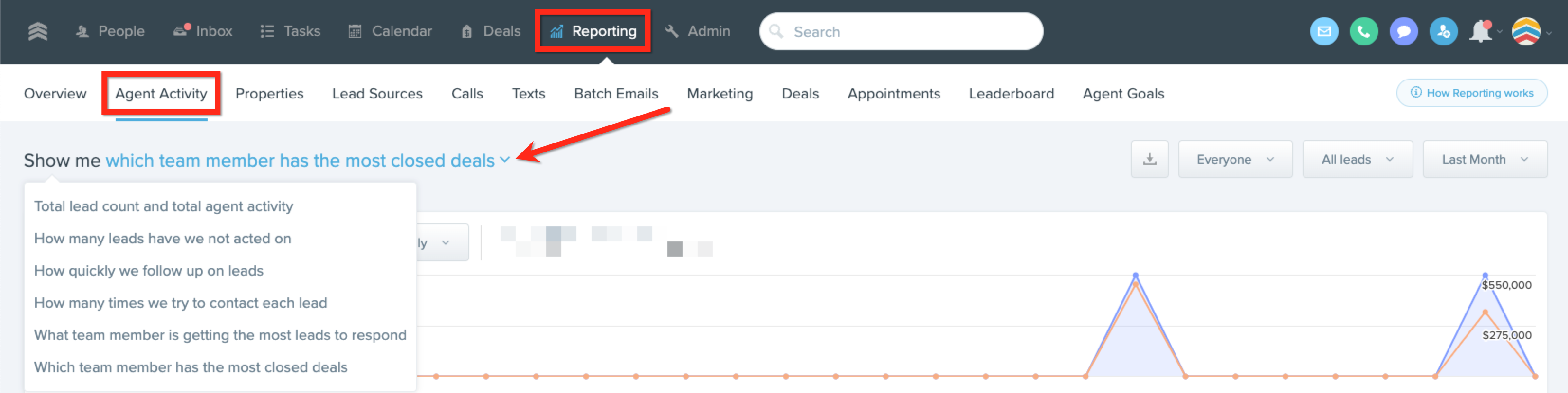Expand the All leads dropdown
The height and width of the screenshot is (393, 1568).
1357,160
